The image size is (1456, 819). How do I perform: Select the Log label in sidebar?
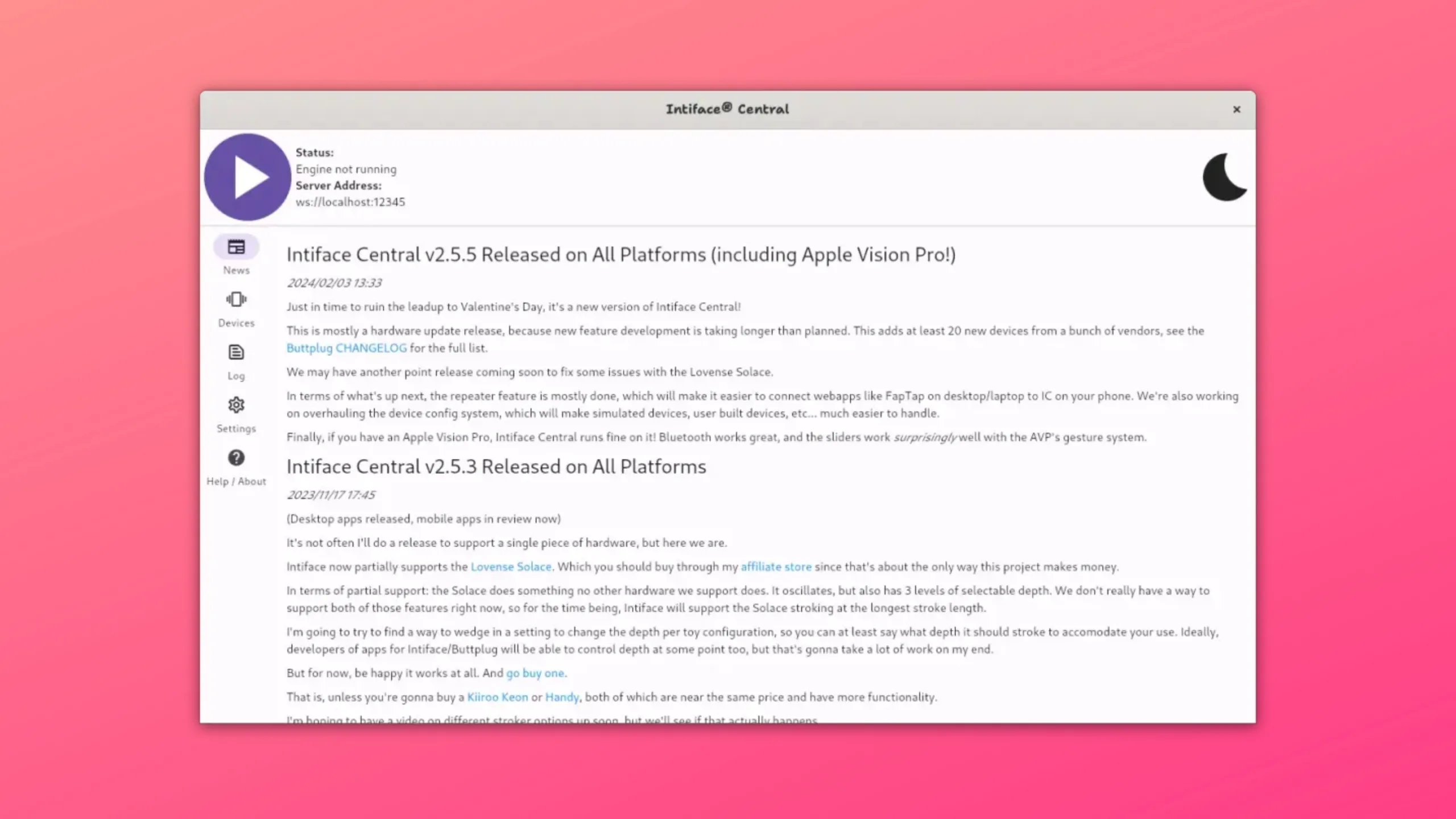(236, 376)
